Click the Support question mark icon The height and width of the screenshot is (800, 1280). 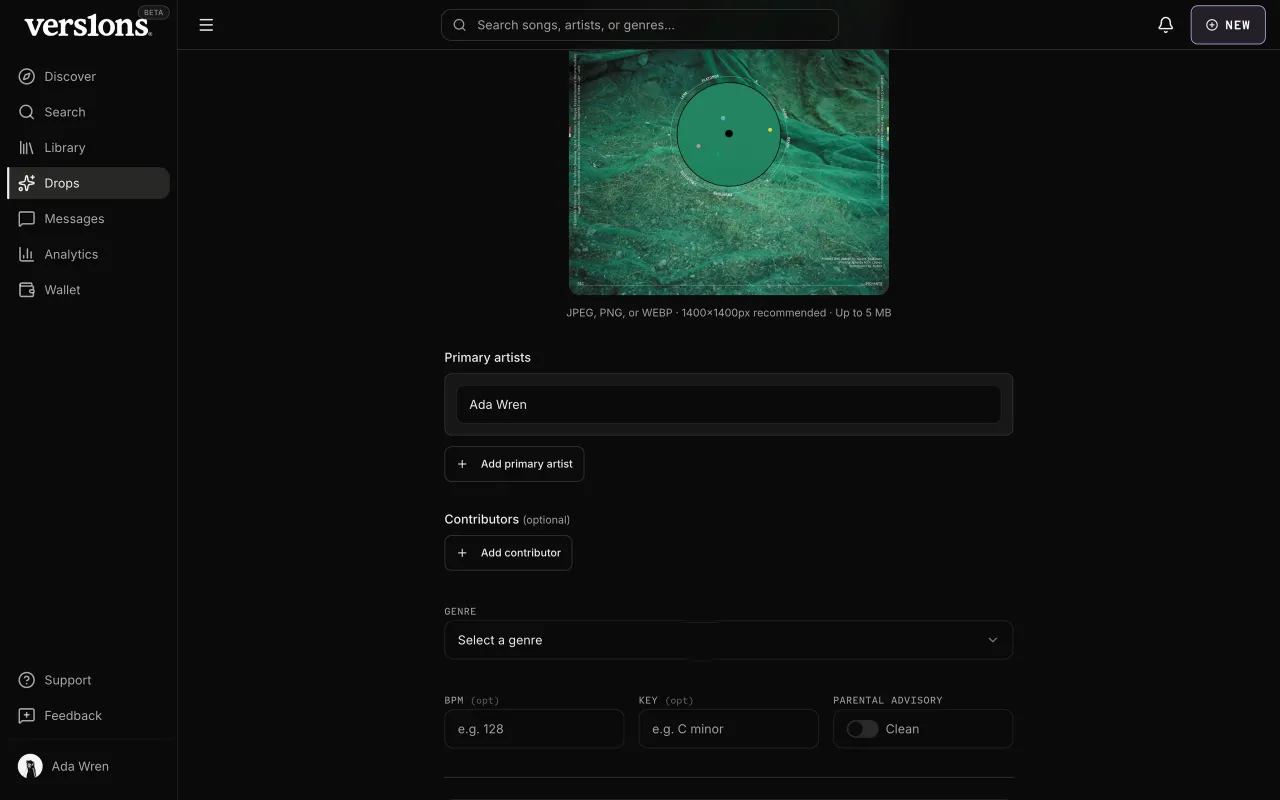point(27,680)
